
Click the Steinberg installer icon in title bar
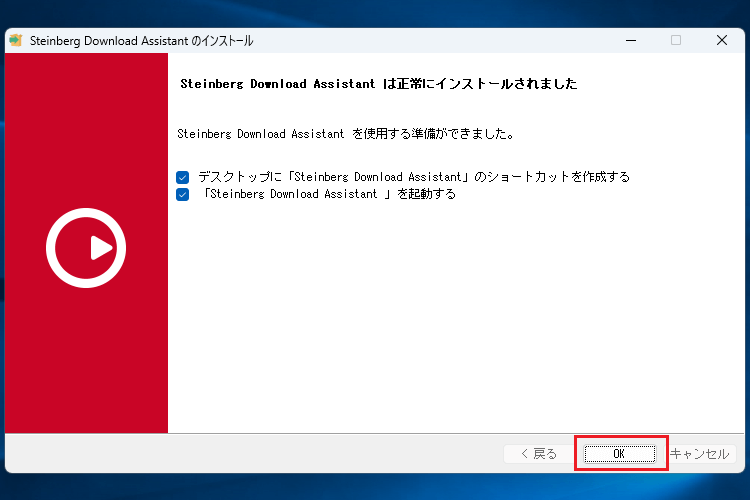[16, 41]
